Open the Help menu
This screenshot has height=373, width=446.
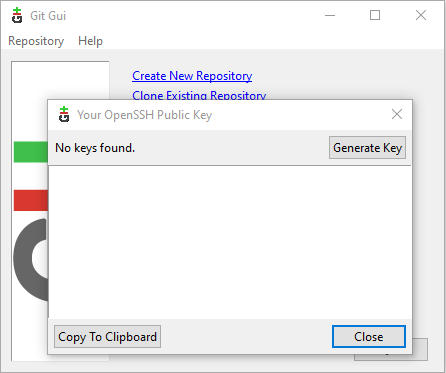[90, 41]
